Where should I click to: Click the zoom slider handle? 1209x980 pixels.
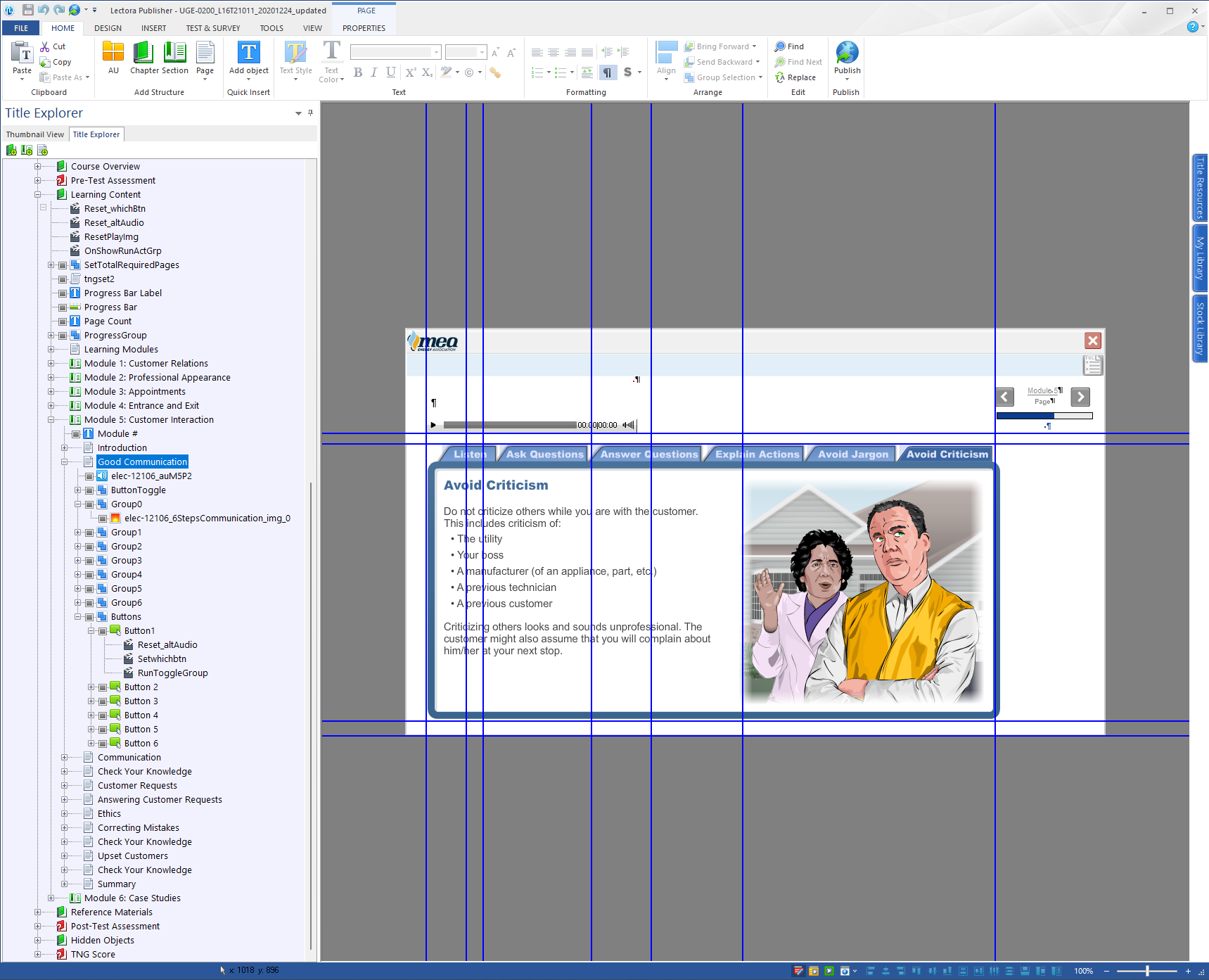[1147, 971]
